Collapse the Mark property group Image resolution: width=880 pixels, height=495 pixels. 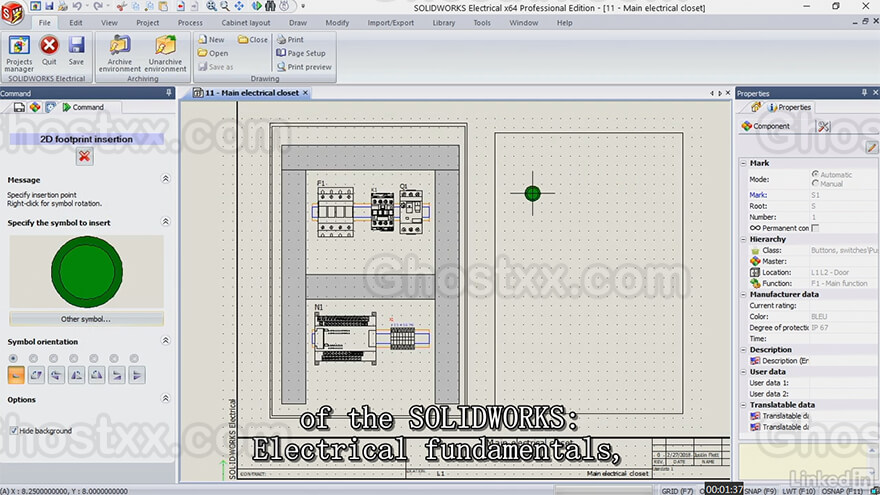[744, 163]
